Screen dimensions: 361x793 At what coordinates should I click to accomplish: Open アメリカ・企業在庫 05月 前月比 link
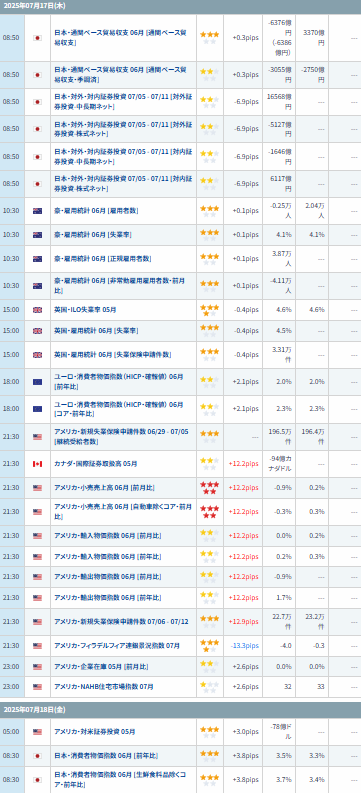(x=101, y=666)
